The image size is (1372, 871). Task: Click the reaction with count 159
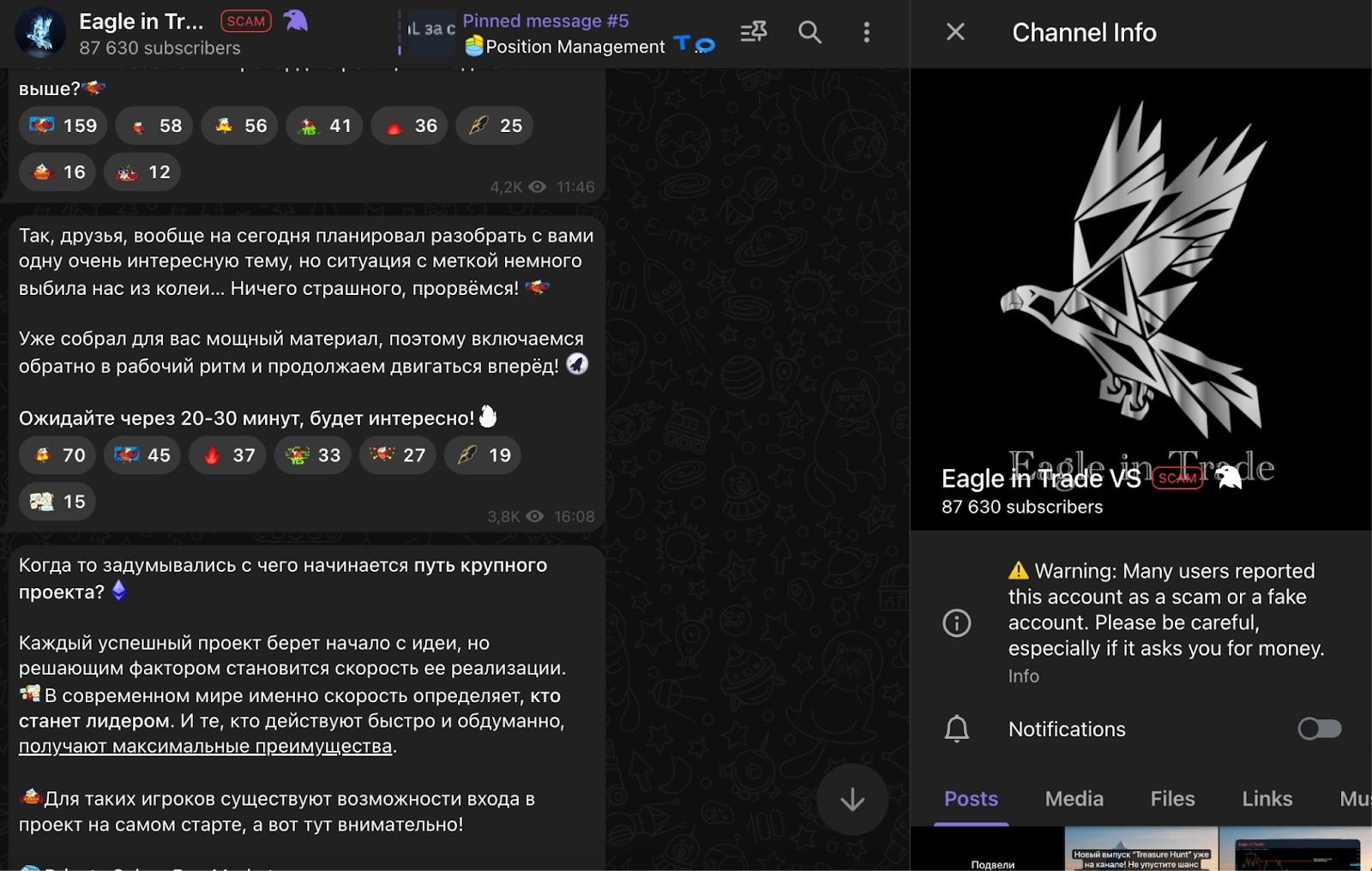tap(63, 126)
